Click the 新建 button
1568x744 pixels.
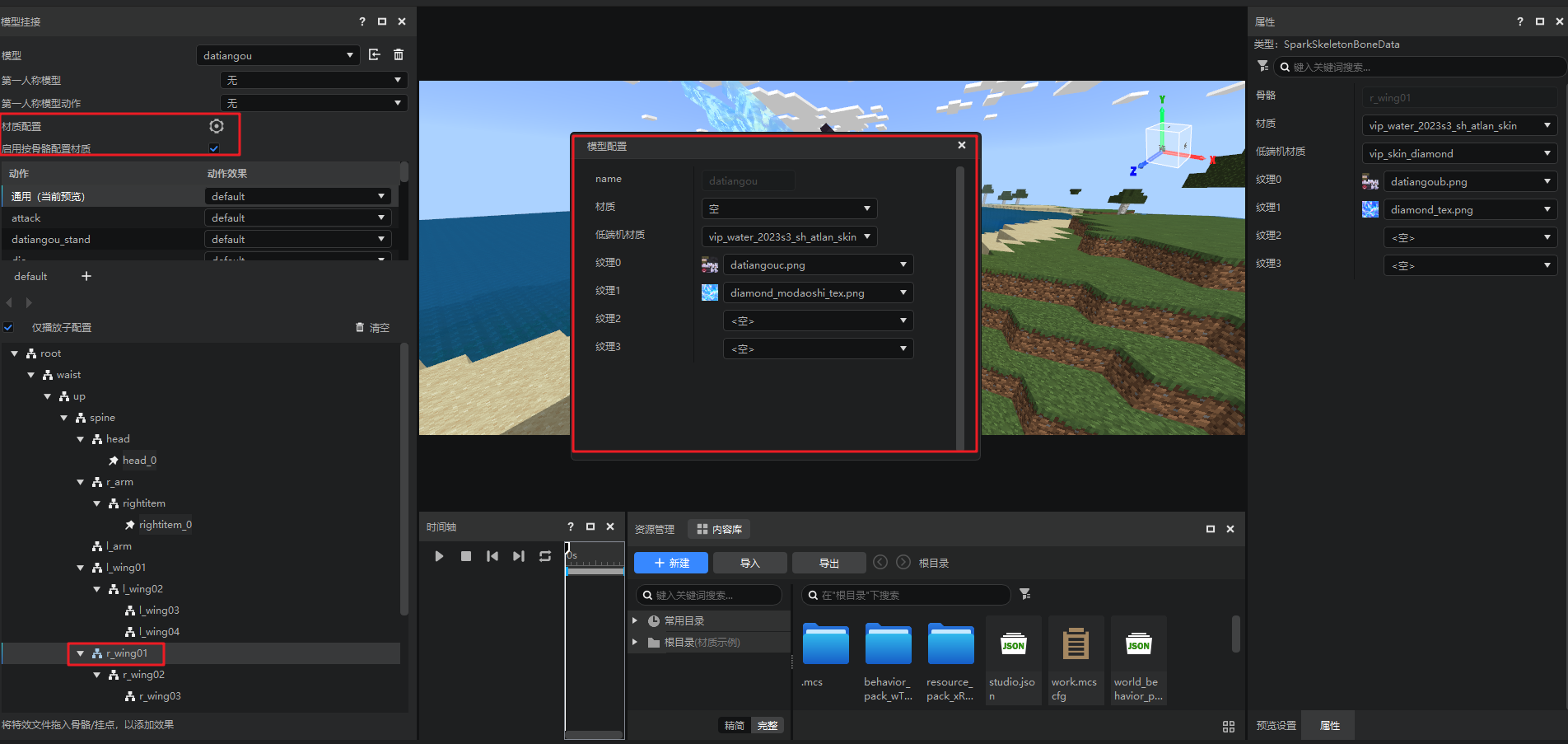[x=671, y=563]
